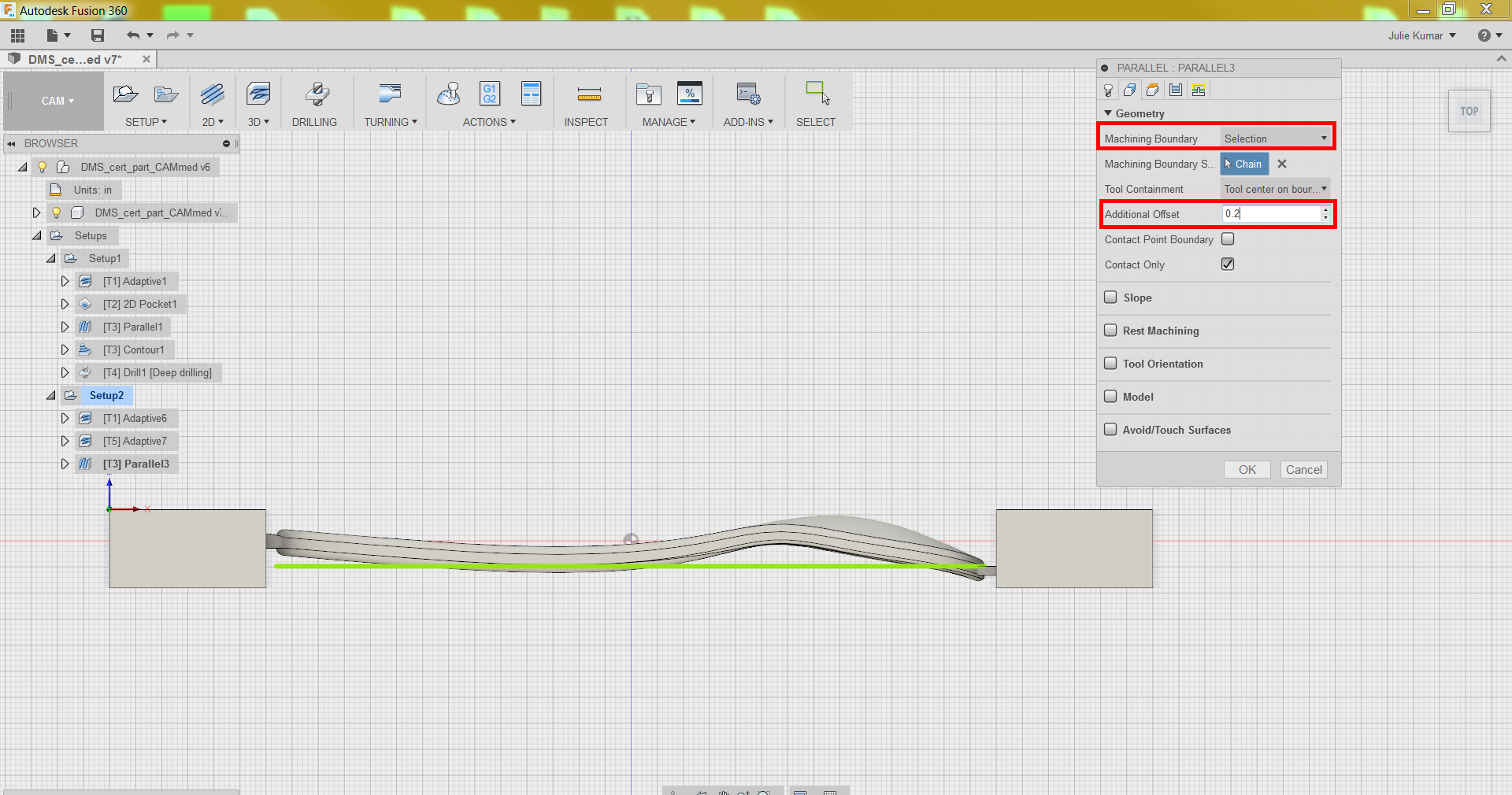
Task: Enable the Slope checkbox
Action: pos(1110,297)
